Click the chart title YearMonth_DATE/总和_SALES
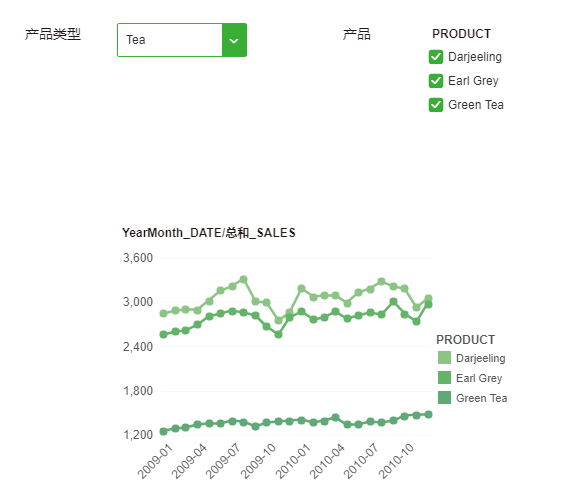 click(x=209, y=233)
